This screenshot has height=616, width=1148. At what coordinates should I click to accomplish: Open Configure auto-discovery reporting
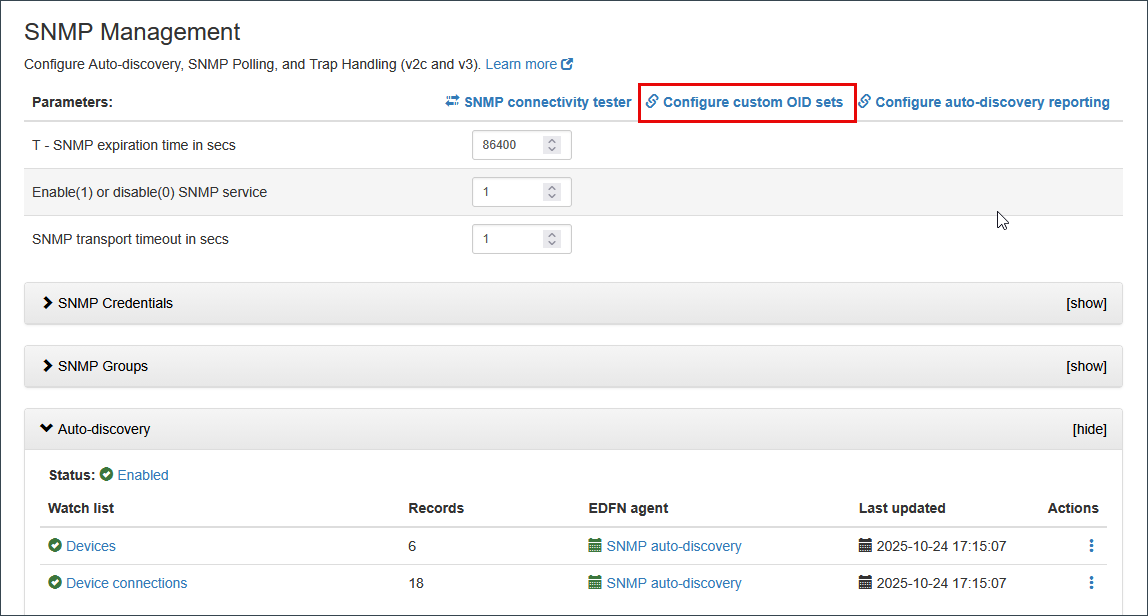click(x=992, y=102)
